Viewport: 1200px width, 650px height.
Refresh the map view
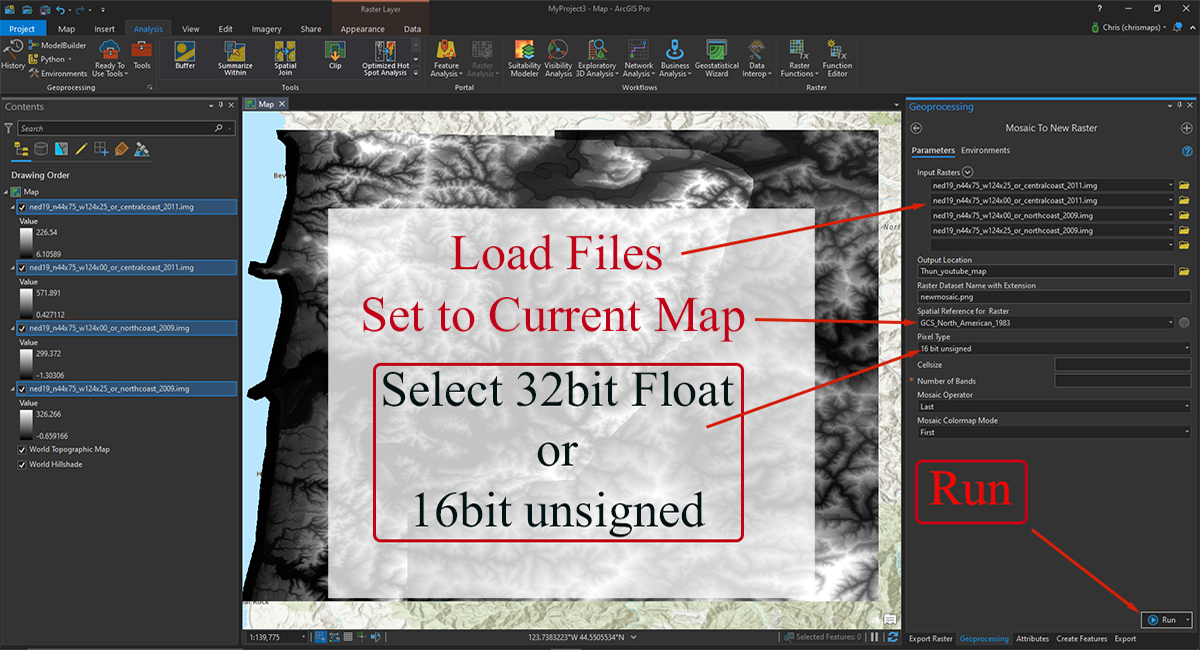(x=892, y=636)
